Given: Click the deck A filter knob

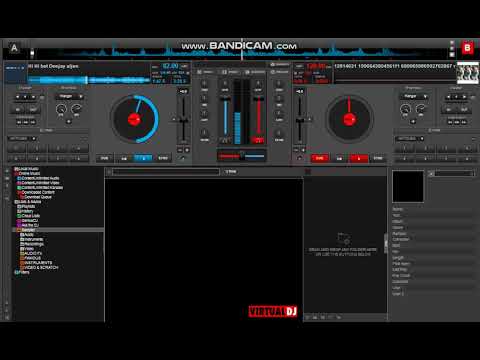Looking at the screenshot, I should (x=204, y=133).
